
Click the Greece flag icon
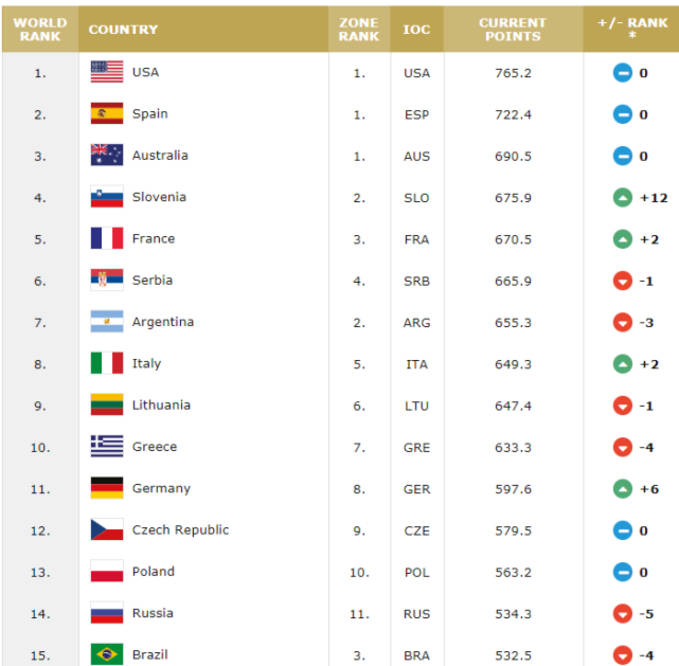pos(106,446)
